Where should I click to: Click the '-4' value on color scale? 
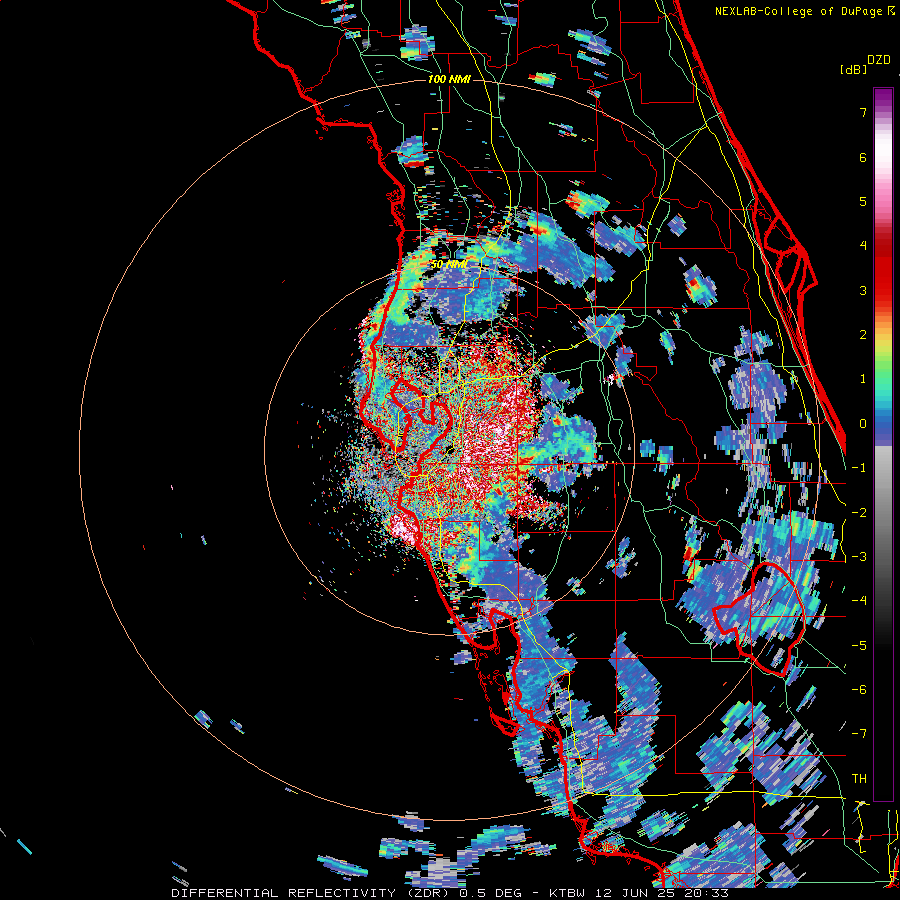pos(859,601)
